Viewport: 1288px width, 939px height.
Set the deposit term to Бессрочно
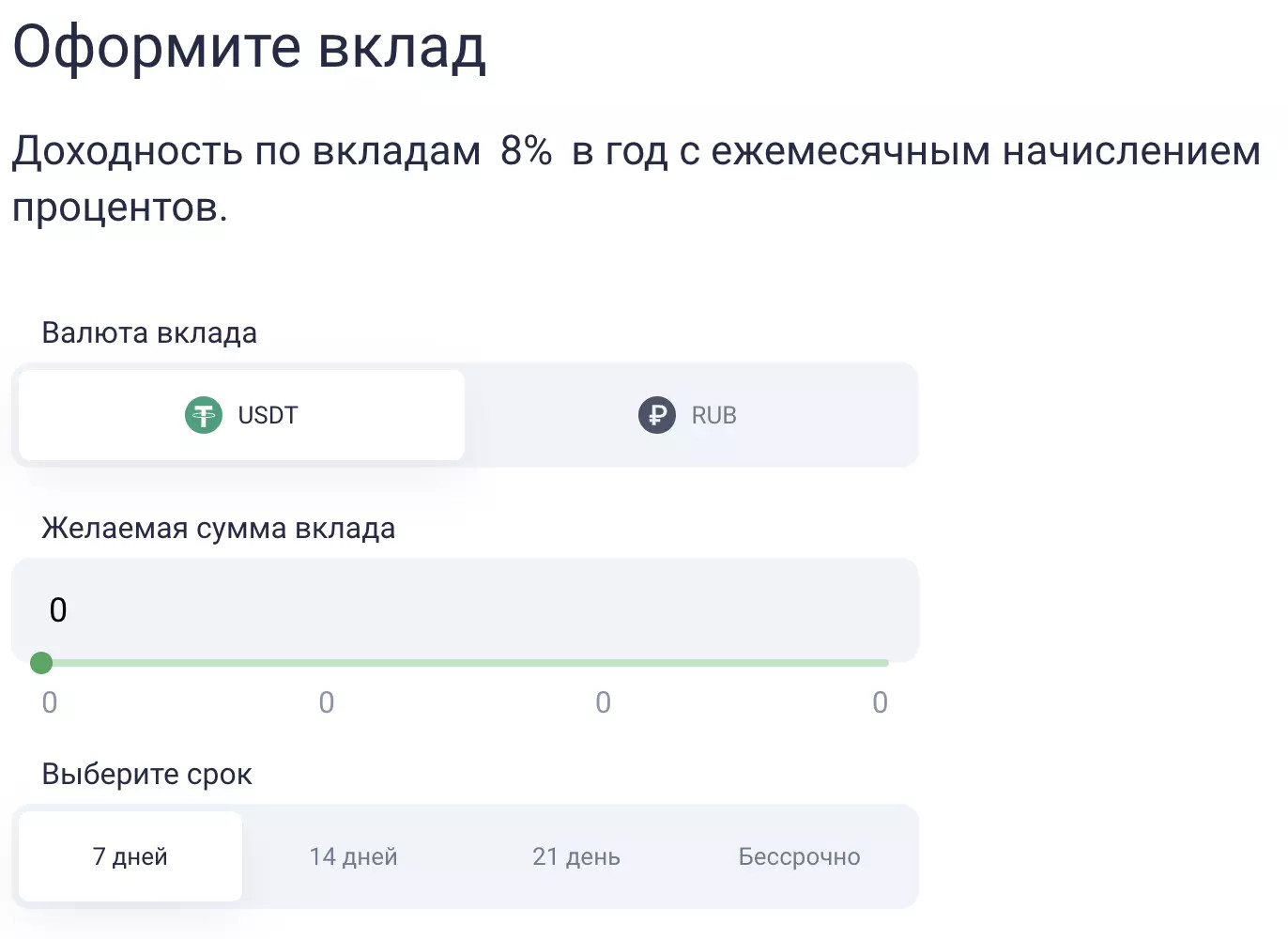pyautogui.click(x=799, y=856)
